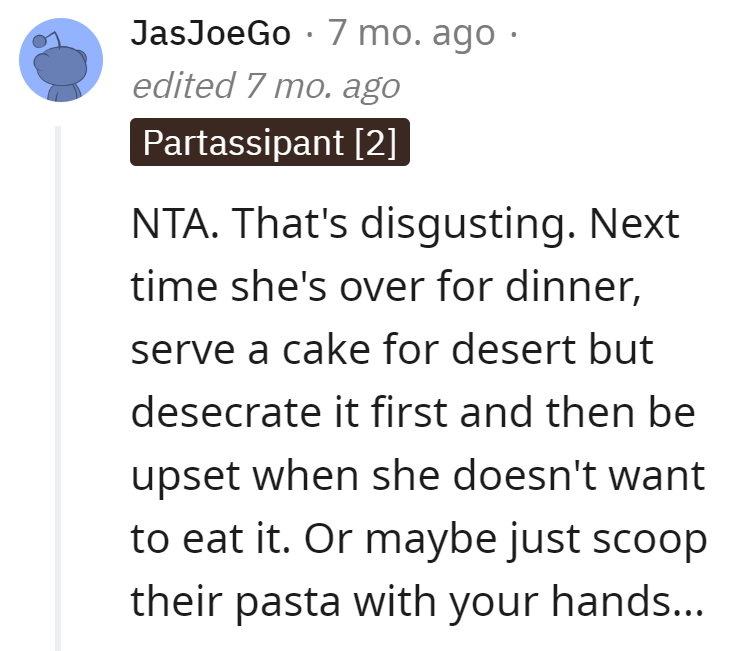Click the word 'pasta' in the last line
Screen dimensions: 735x651
tap(287, 602)
